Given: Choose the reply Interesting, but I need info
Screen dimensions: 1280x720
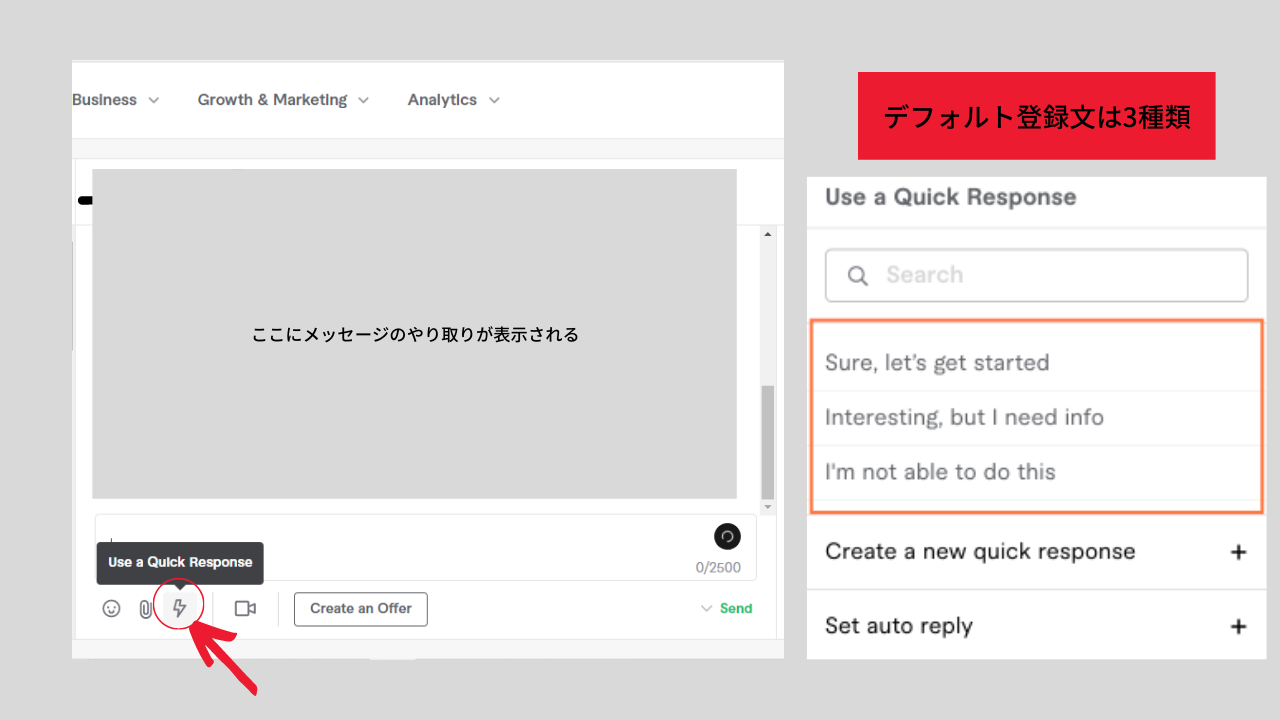Looking at the screenshot, I should click(x=964, y=417).
